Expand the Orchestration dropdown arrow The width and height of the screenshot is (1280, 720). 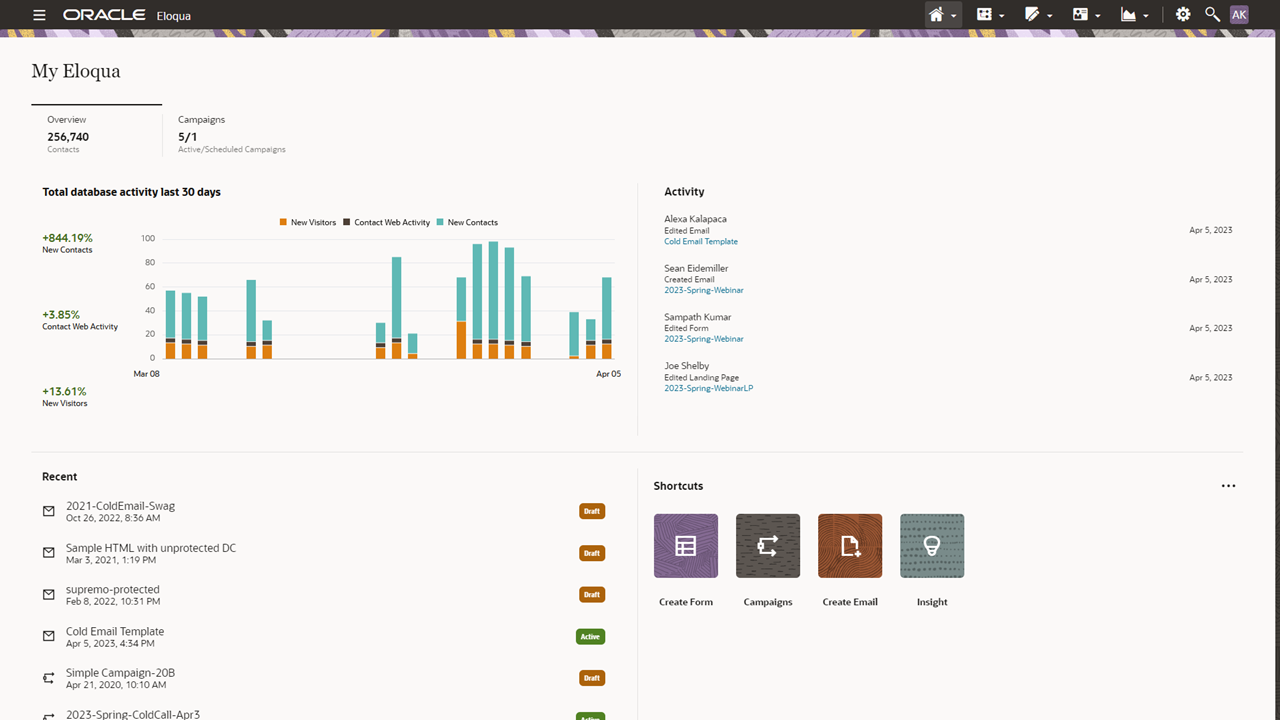tap(1002, 16)
